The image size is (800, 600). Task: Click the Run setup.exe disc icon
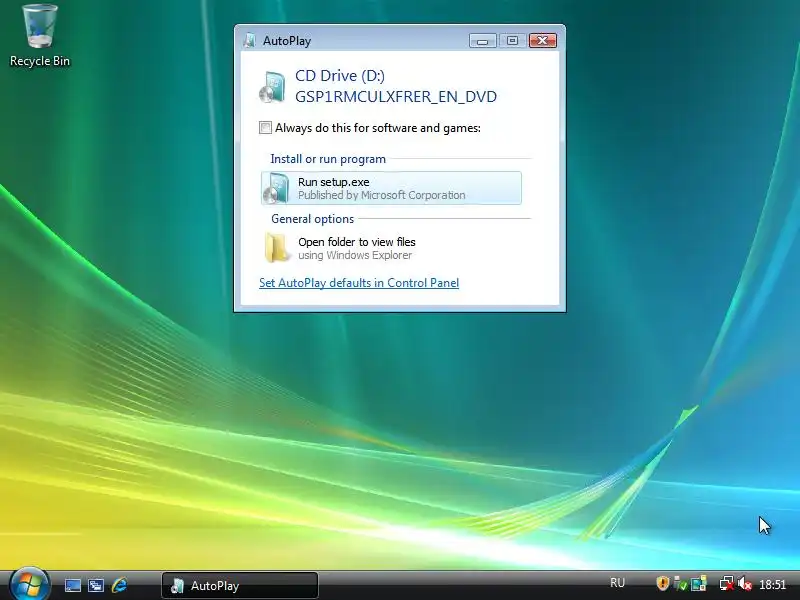276,188
